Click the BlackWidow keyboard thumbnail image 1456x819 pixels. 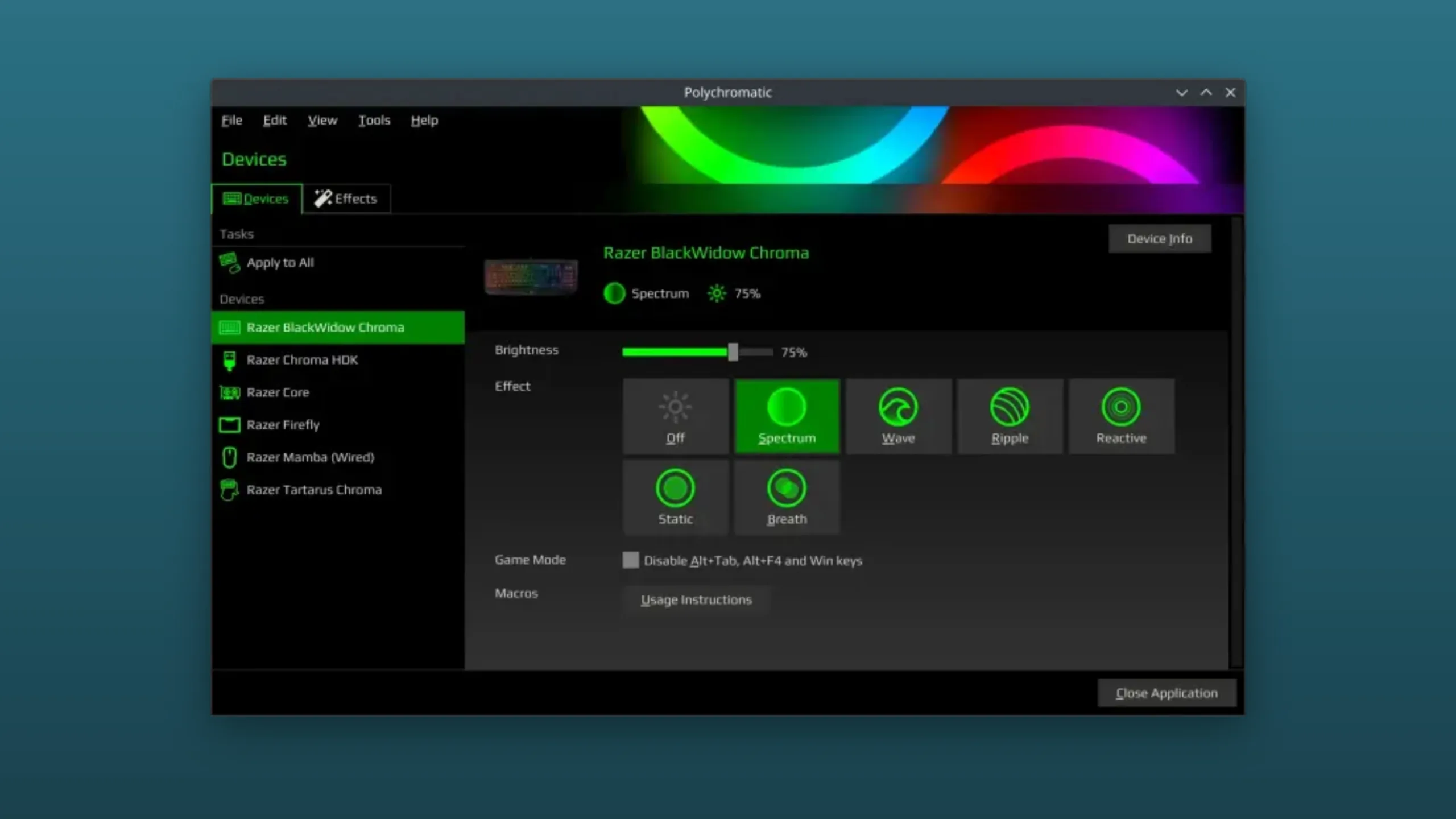(531, 277)
